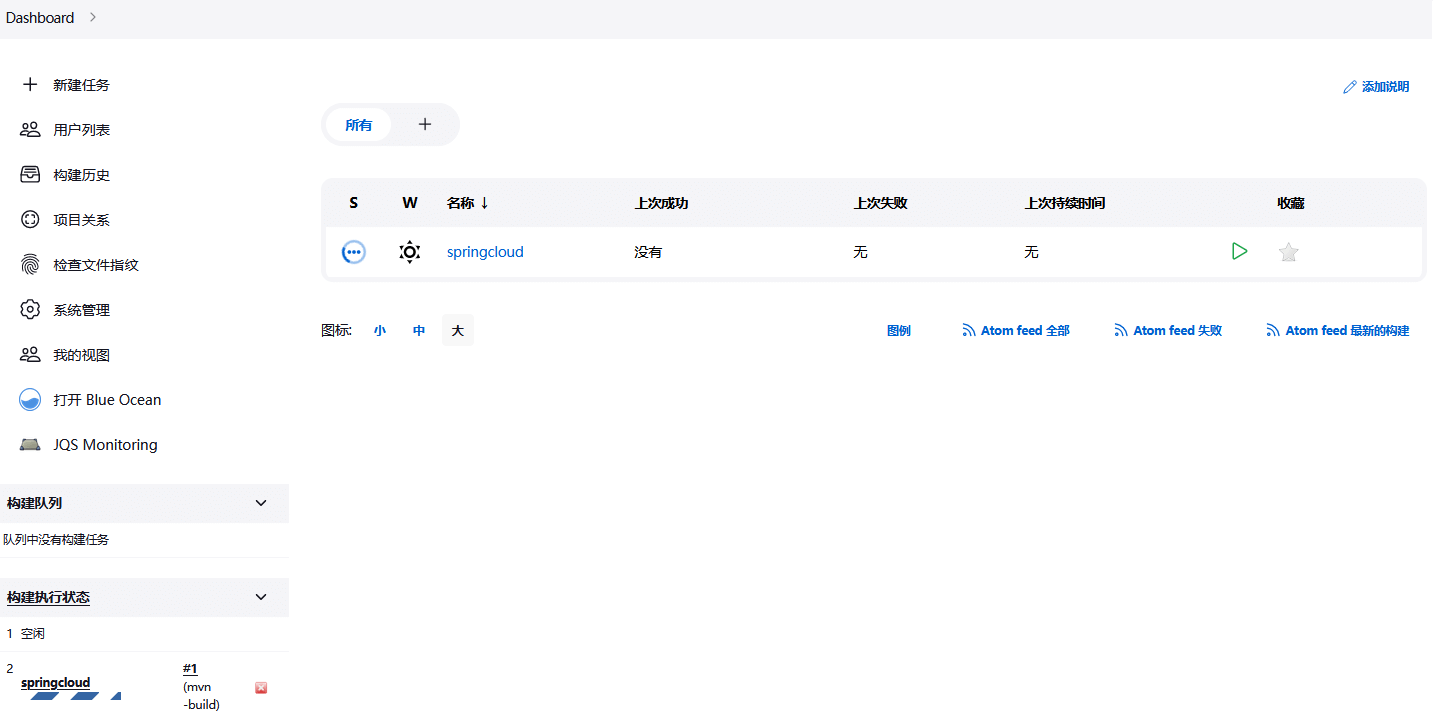Viewport: 1433px width, 719px height.
Task: Click the springcloud build progress bar
Action: (x=70, y=695)
